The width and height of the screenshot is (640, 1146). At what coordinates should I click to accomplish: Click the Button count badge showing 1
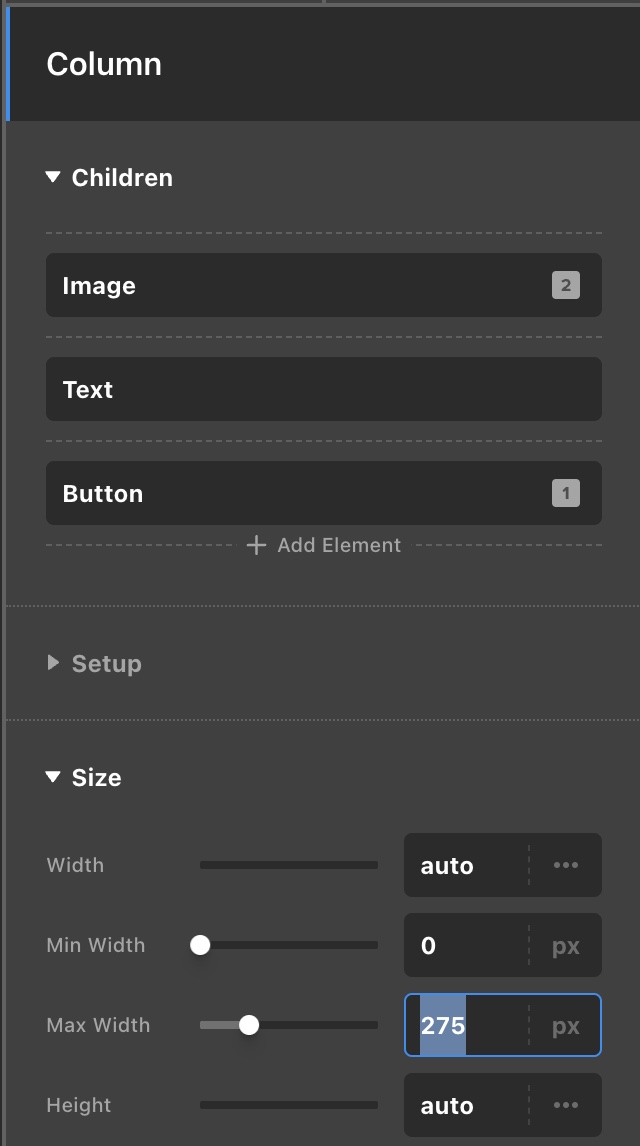coord(565,494)
